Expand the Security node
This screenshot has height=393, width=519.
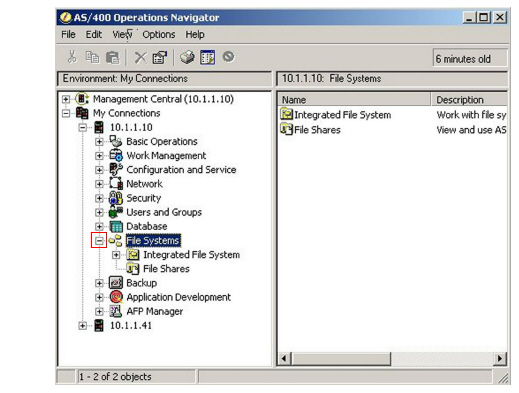[x=99, y=198]
